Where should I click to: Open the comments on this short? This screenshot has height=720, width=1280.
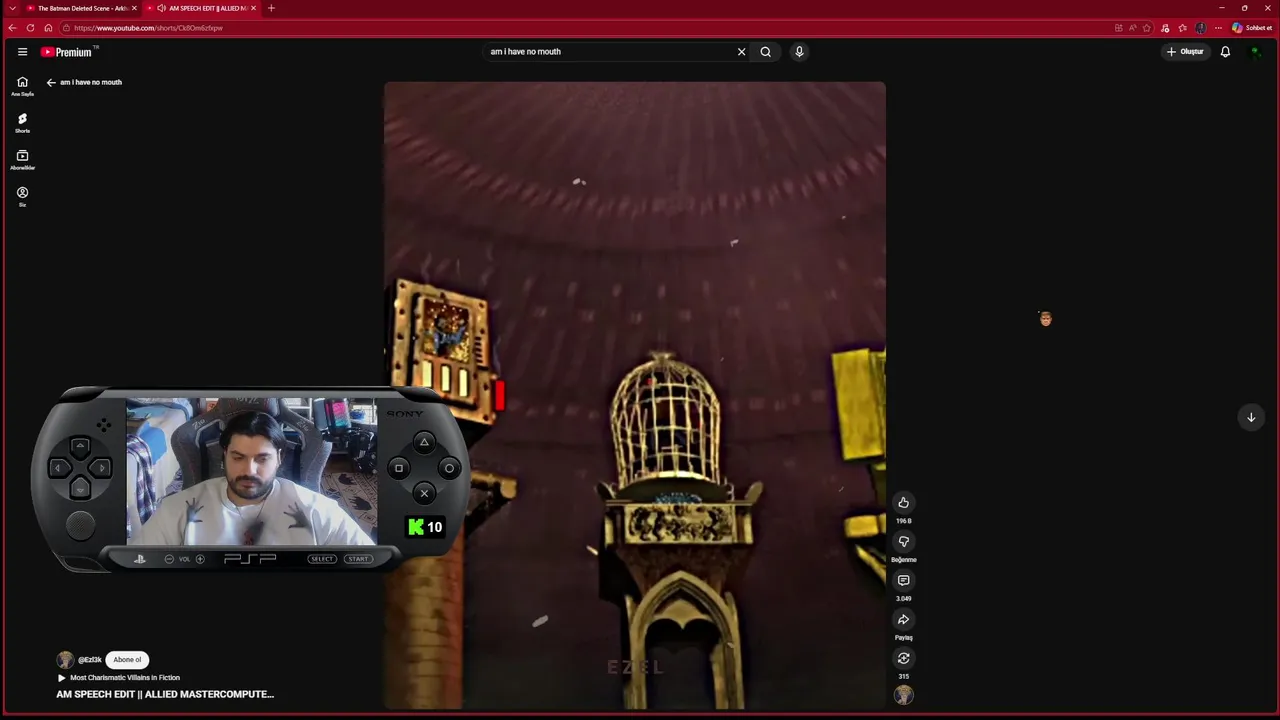tap(903, 581)
